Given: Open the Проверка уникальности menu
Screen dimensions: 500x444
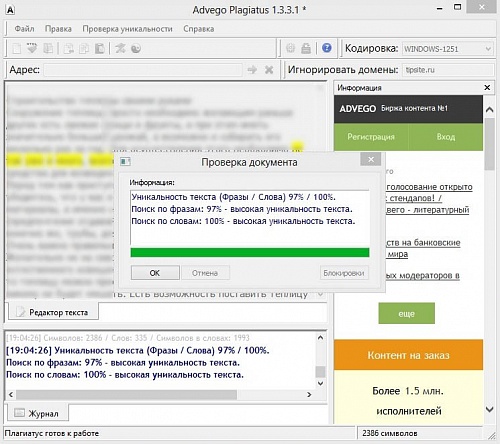Looking at the screenshot, I should click(127, 29).
